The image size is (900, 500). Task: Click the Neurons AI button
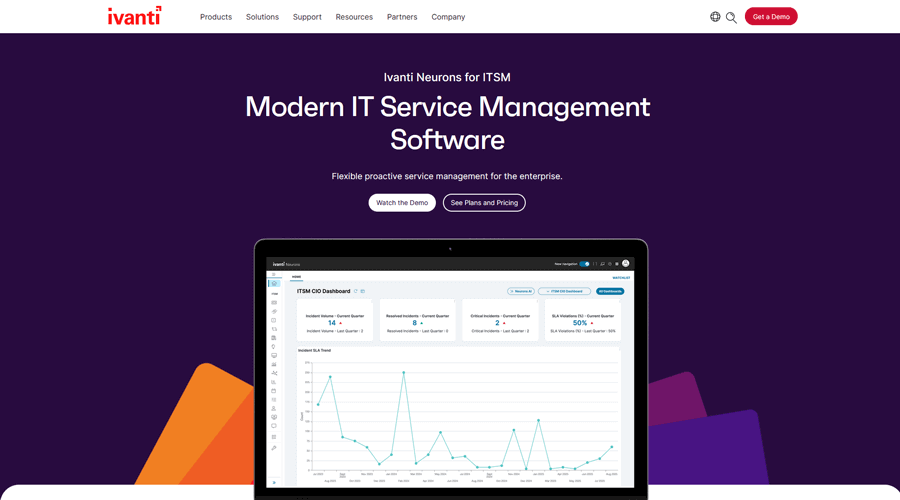521,291
